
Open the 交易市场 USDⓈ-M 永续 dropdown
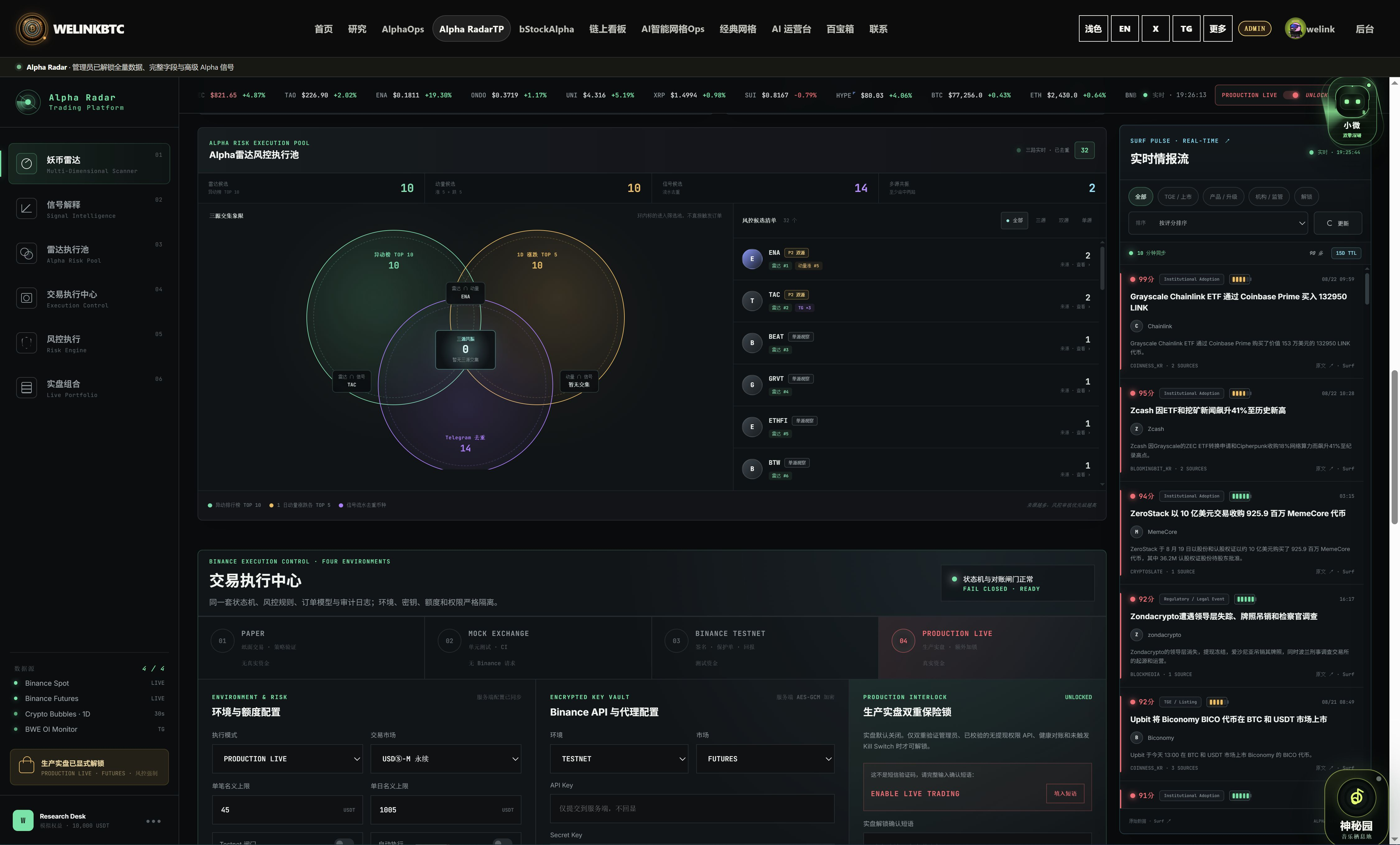pos(446,759)
